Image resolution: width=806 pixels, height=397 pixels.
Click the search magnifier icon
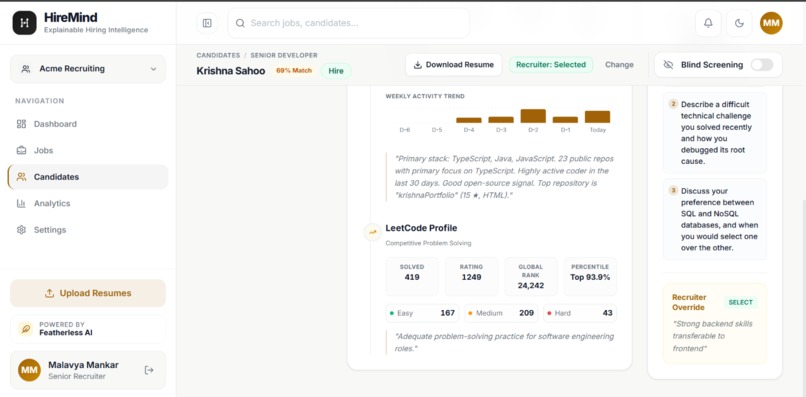(240, 23)
